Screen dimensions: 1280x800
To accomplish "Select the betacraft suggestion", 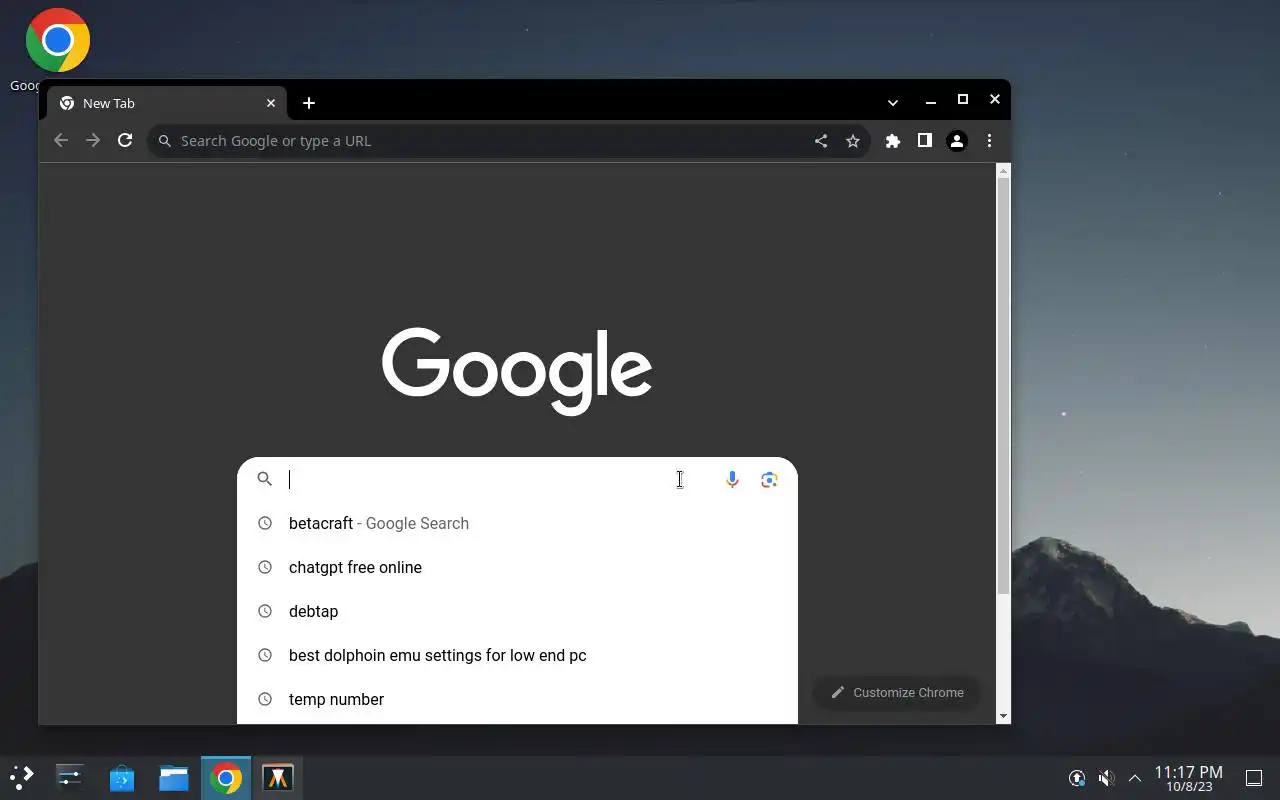I will pyautogui.click(x=517, y=523).
